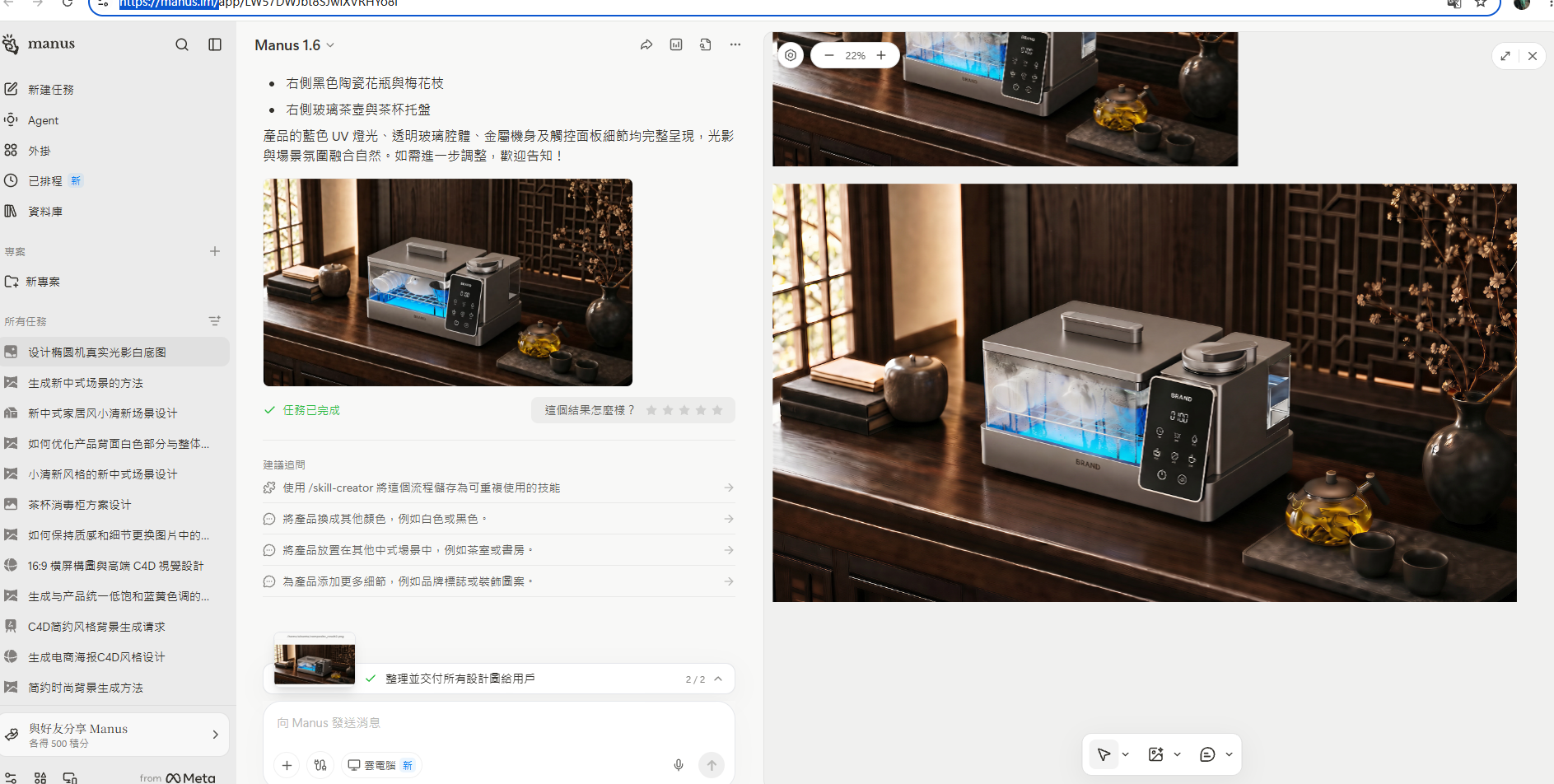Rate the result one star

(x=651, y=410)
